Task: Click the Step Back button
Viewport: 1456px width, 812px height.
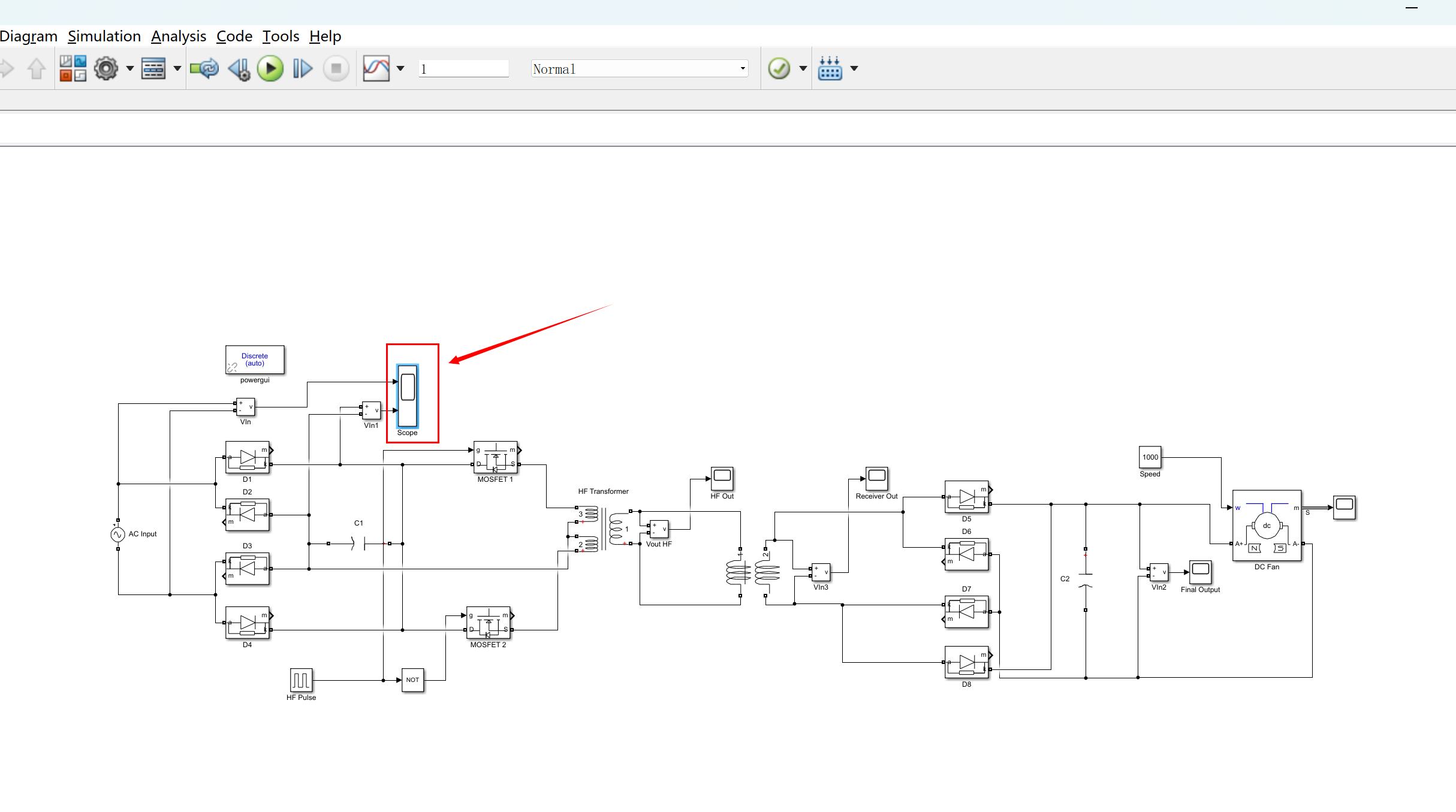Action: [x=239, y=69]
